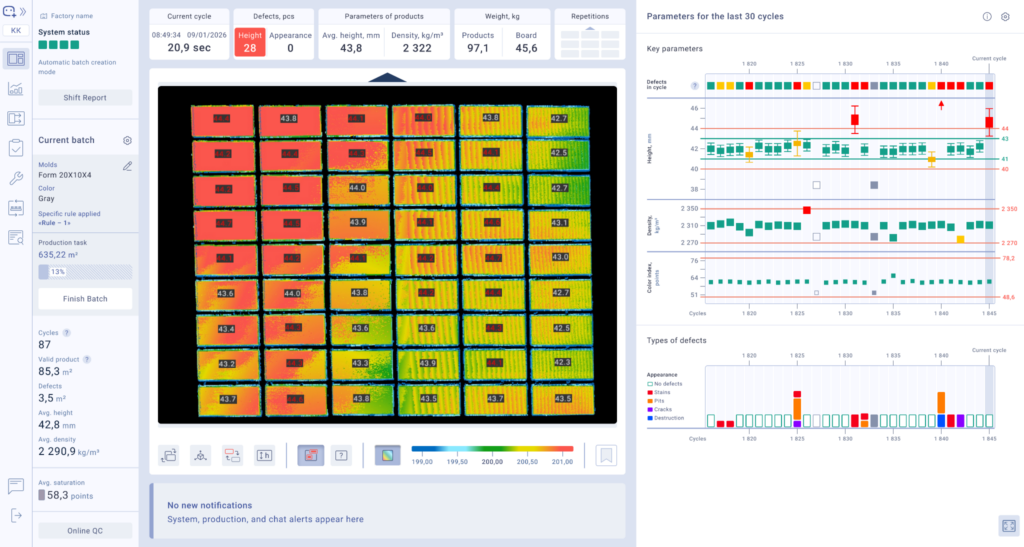The width and height of the screenshot is (1024, 547).
Task: Click the logout icon at the sidebar bottom
Action: pos(16,516)
